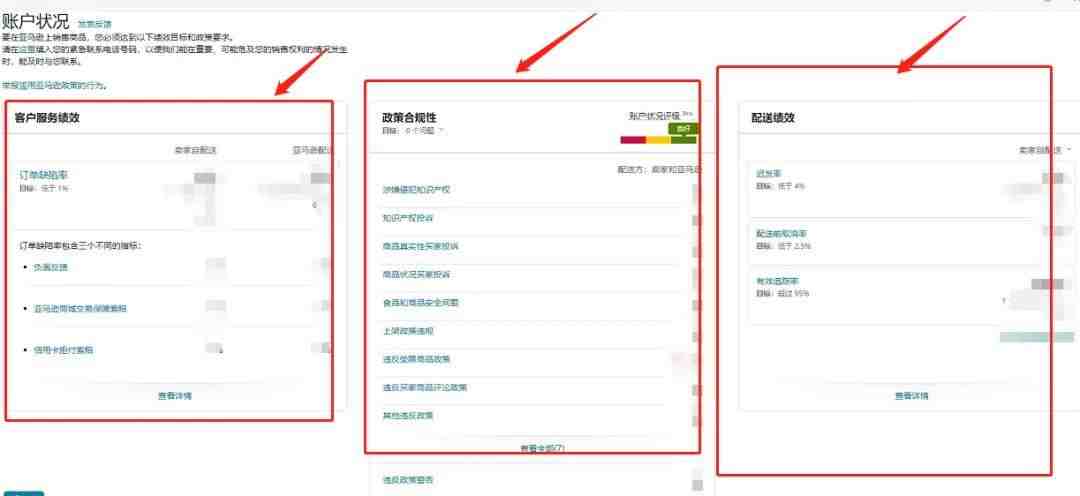This screenshot has width=1080, height=496.
Task: Expand the 卖家自配送 dropdown in 配送绩效
Action: [1046, 149]
